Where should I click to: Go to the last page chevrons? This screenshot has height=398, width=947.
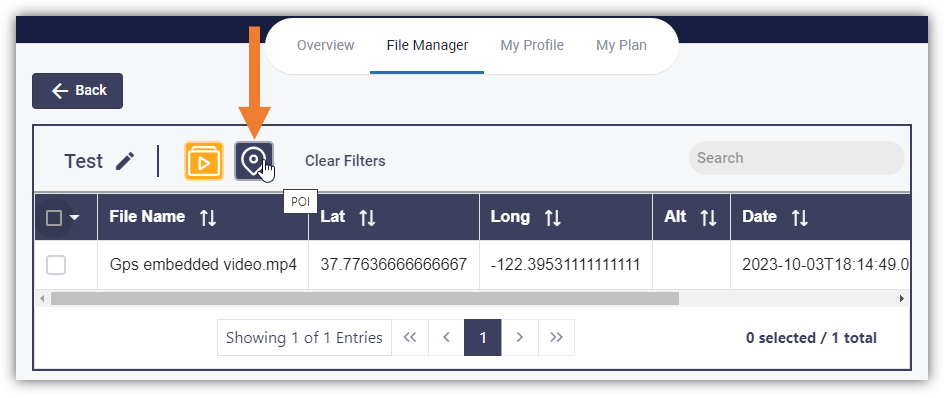pyautogui.click(x=556, y=338)
